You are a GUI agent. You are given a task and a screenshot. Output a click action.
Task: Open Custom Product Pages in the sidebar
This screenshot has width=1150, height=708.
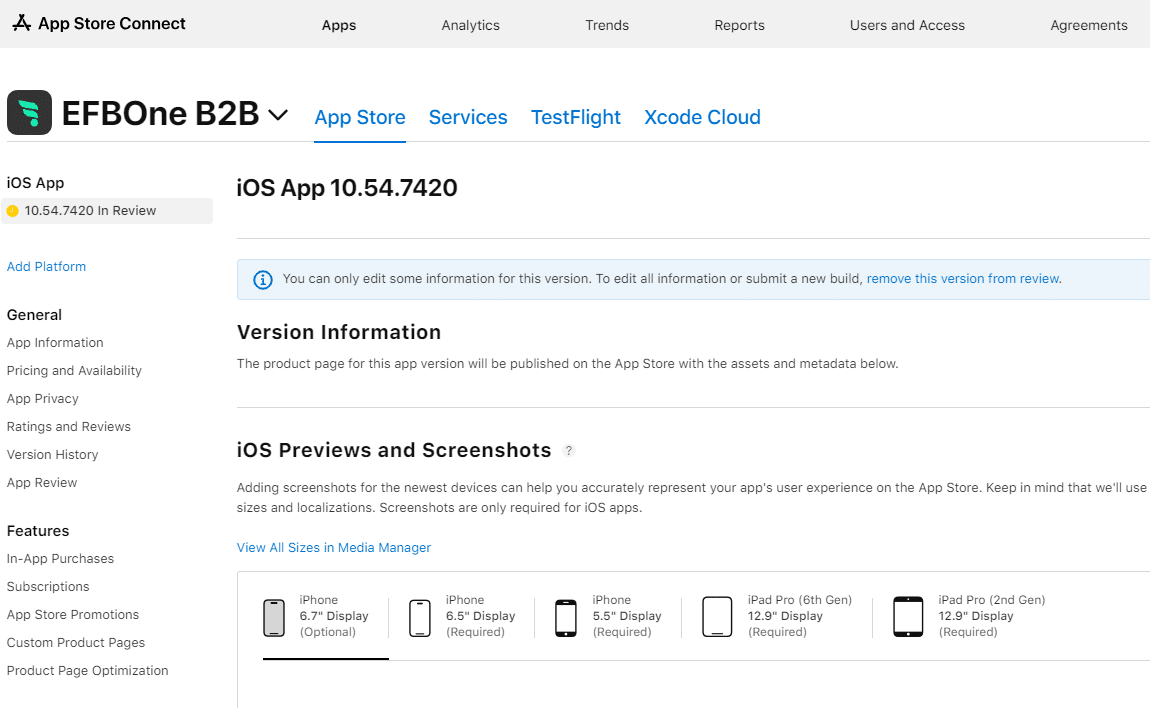(x=76, y=643)
